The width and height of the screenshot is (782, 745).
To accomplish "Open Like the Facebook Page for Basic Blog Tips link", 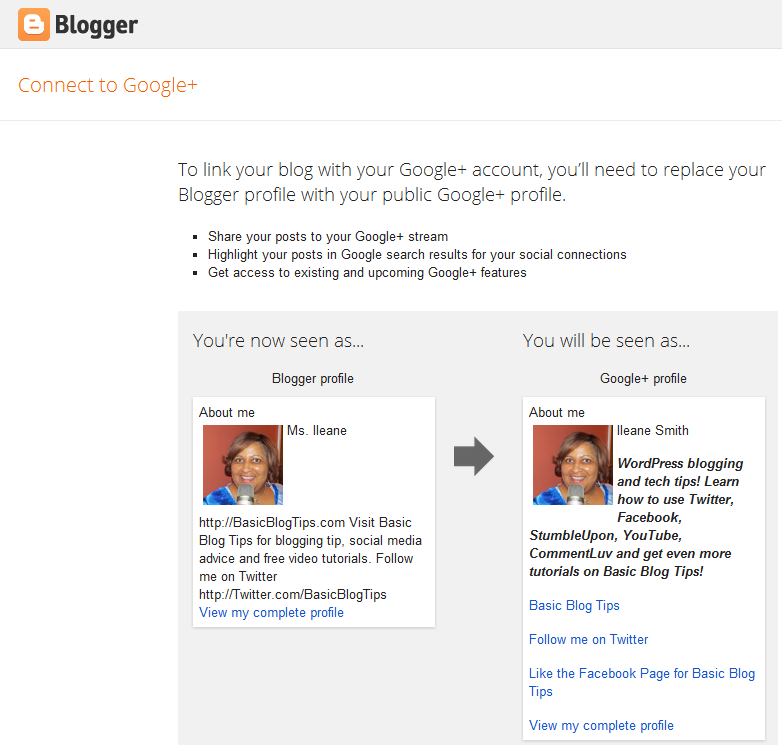I will coord(642,682).
